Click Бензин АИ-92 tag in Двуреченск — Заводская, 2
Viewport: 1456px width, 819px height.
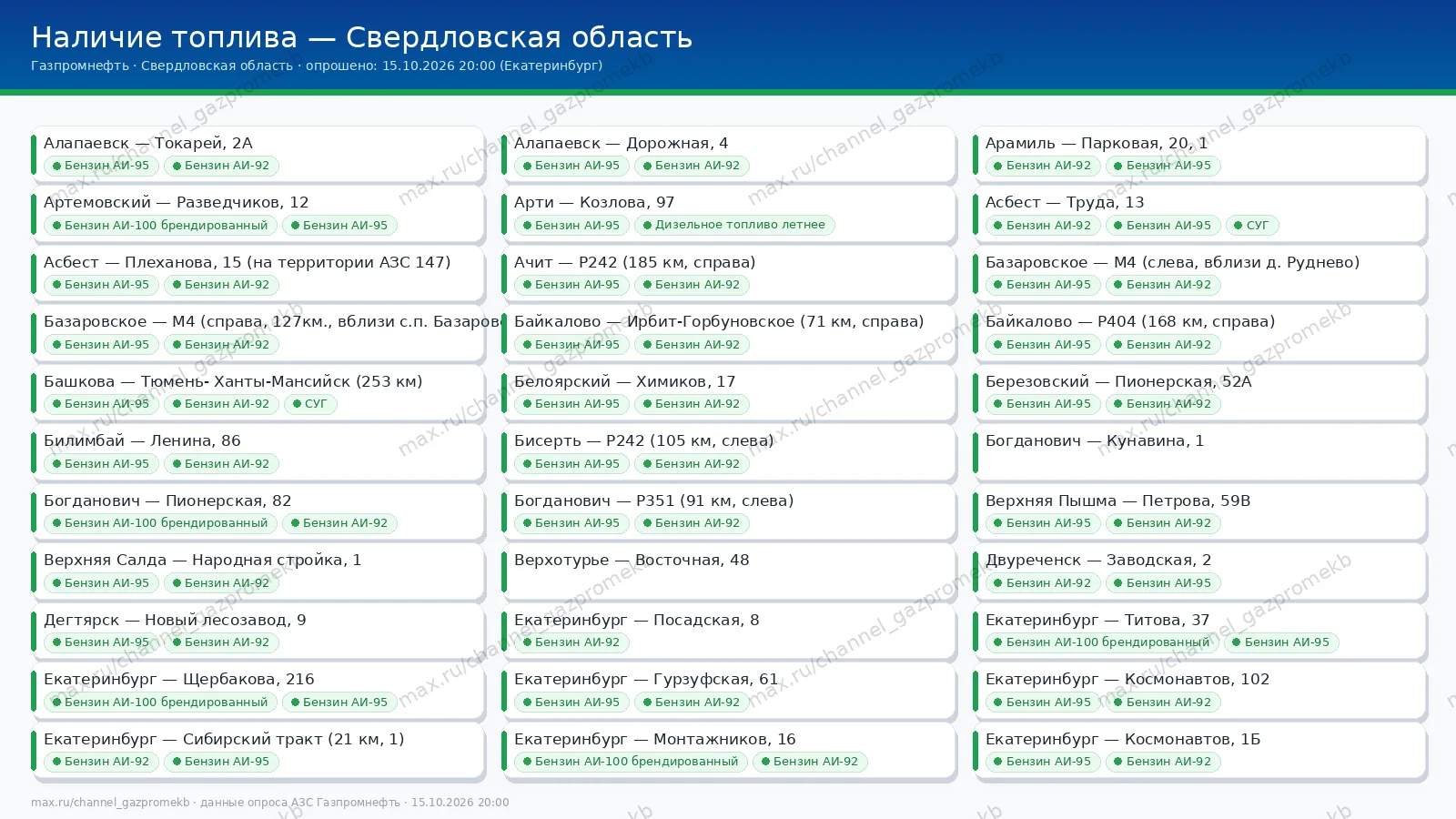point(1043,583)
